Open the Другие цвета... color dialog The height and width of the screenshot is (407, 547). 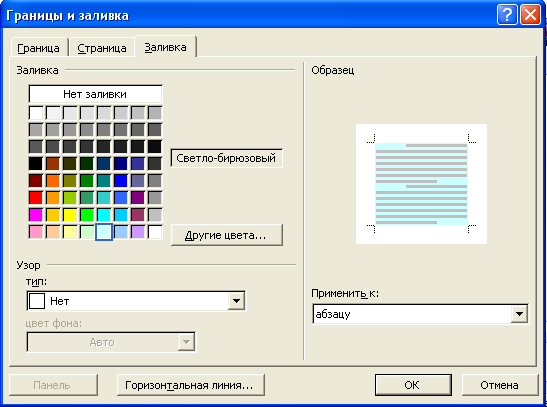click(226, 235)
